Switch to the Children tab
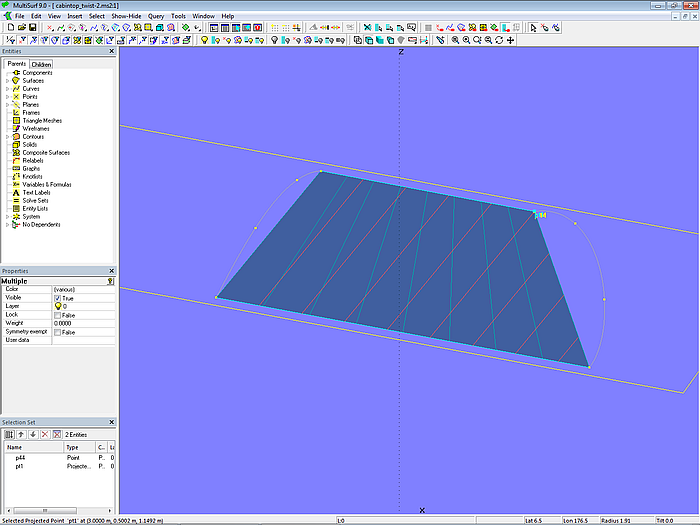The image size is (700, 525). [x=41, y=64]
